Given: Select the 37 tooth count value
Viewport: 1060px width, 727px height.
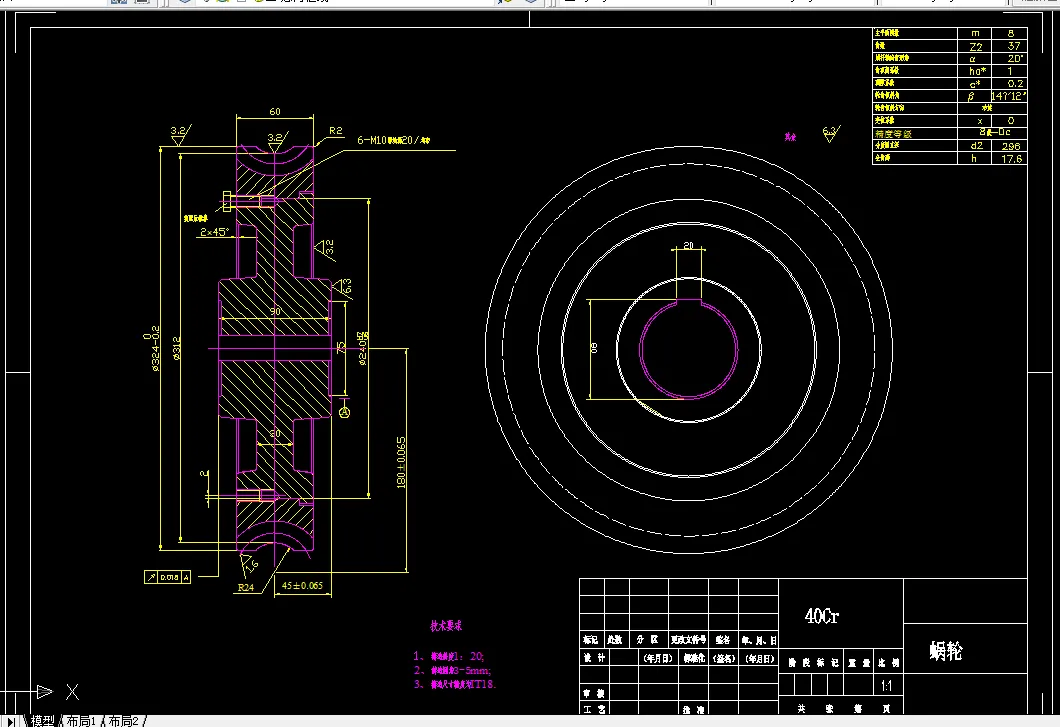Looking at the screenshot, I should (x=1013, y=46).
